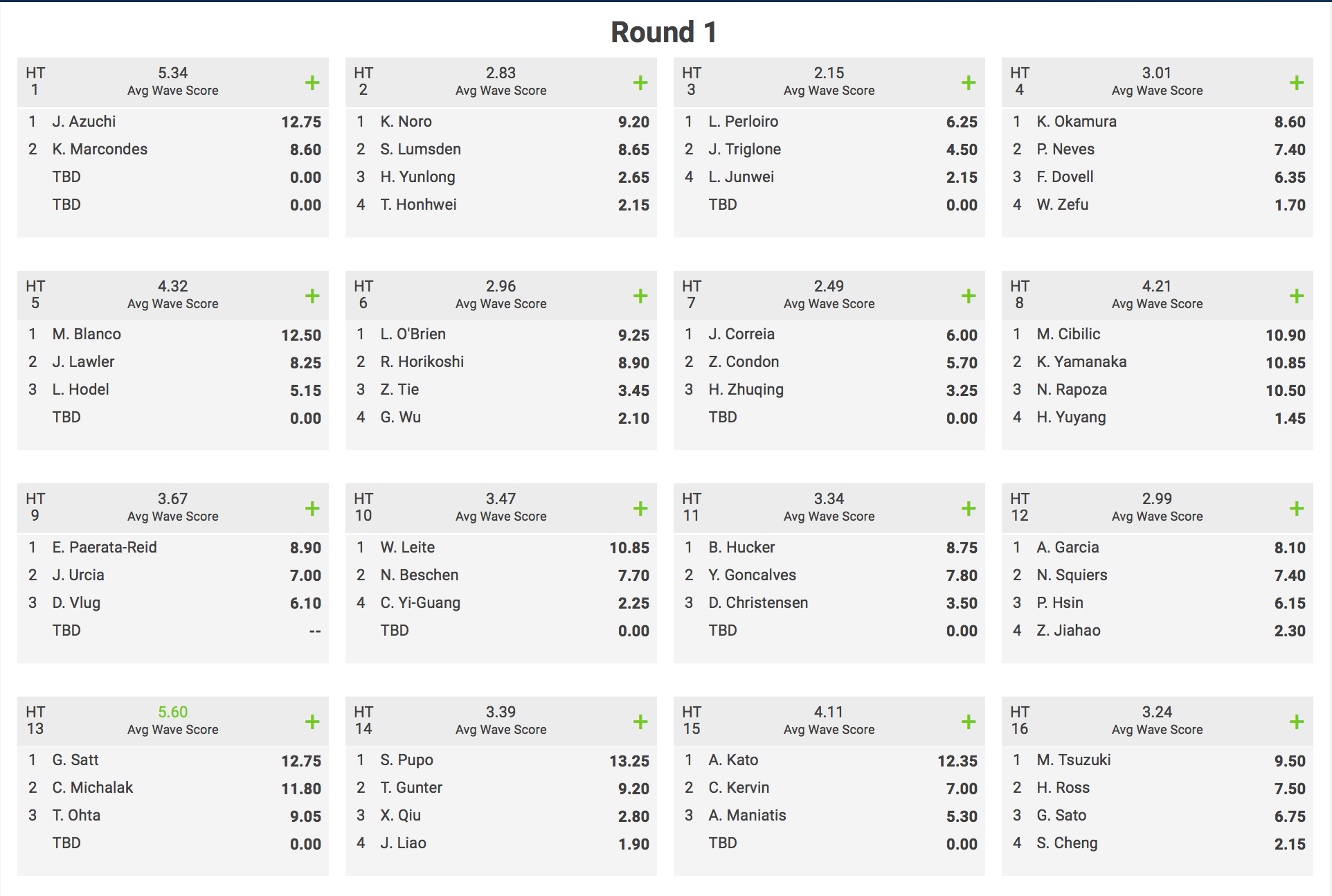Click the plus icon on Heat 4
Screen dimensions: 1332x896
pyautogui.click(x=1297, y=83)
